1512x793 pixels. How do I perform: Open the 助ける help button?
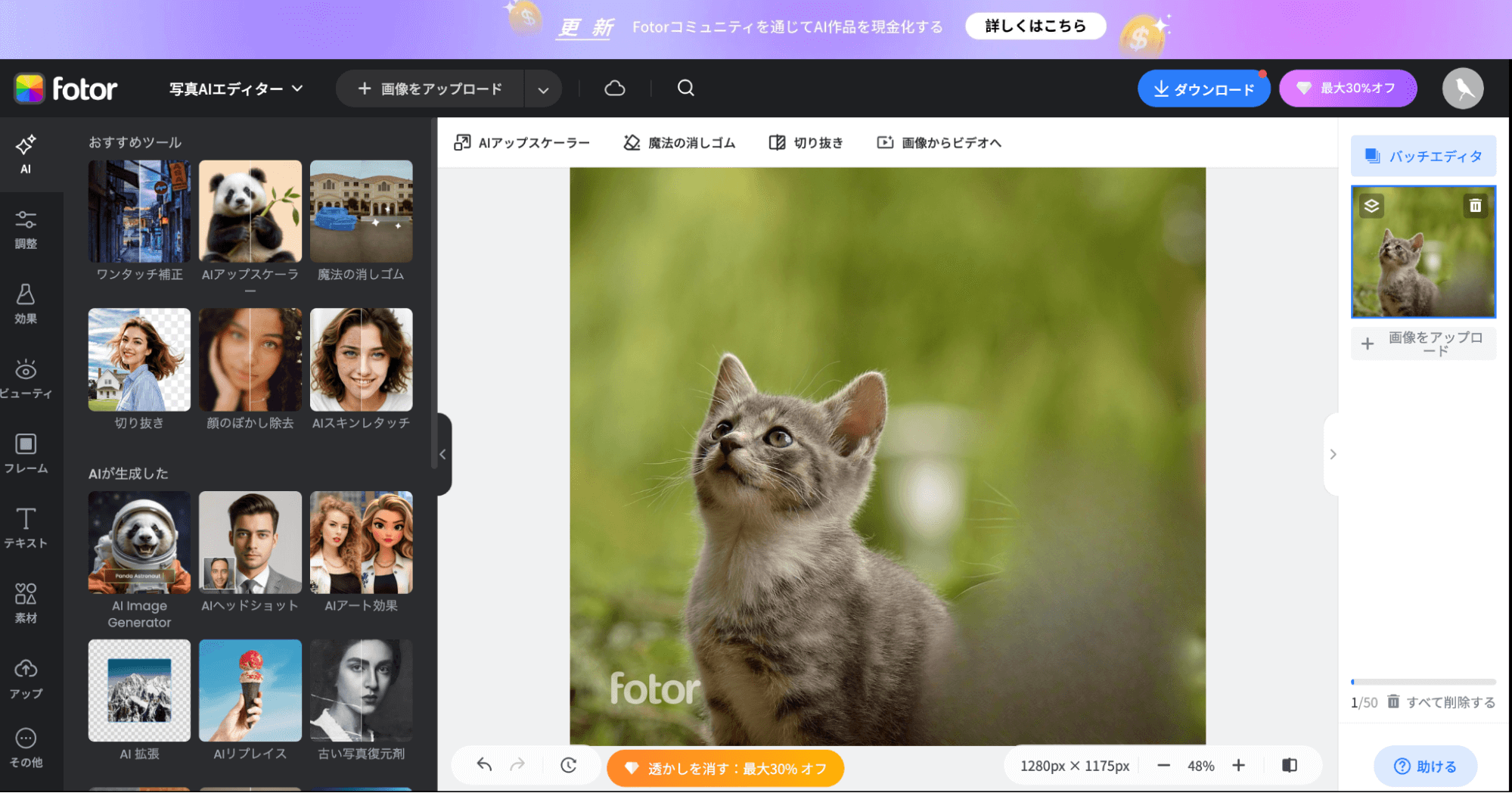tap(1425, 766)
